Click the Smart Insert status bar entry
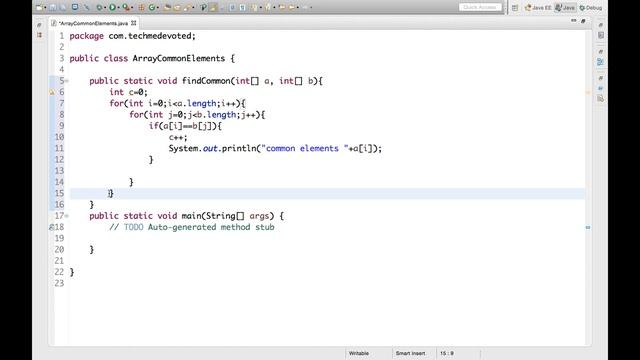The height and width of the screenshot is (360, 640). 410,353
